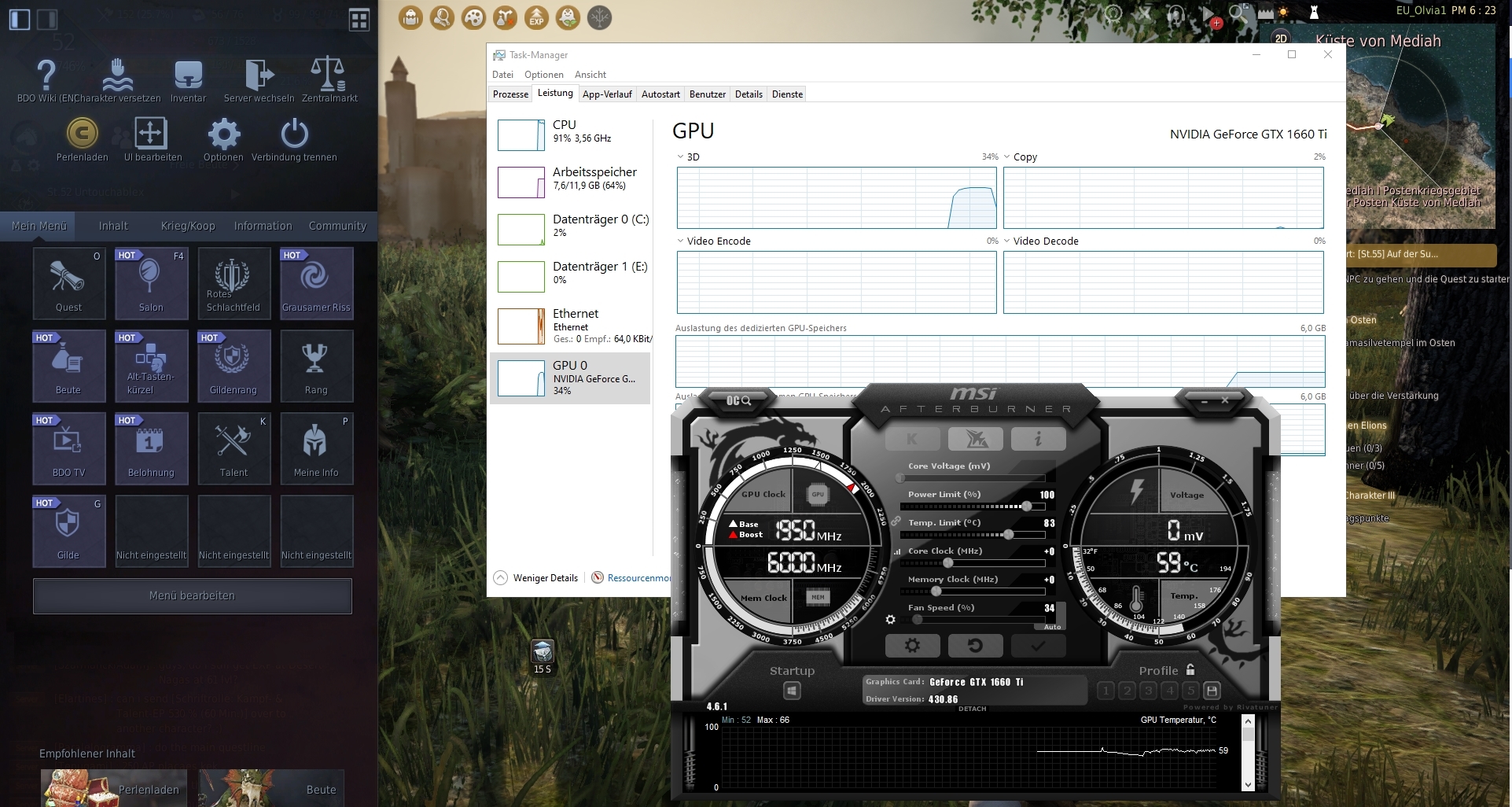
Task: Toggle the fan speed Auto mode
Action: [1052, 627]
